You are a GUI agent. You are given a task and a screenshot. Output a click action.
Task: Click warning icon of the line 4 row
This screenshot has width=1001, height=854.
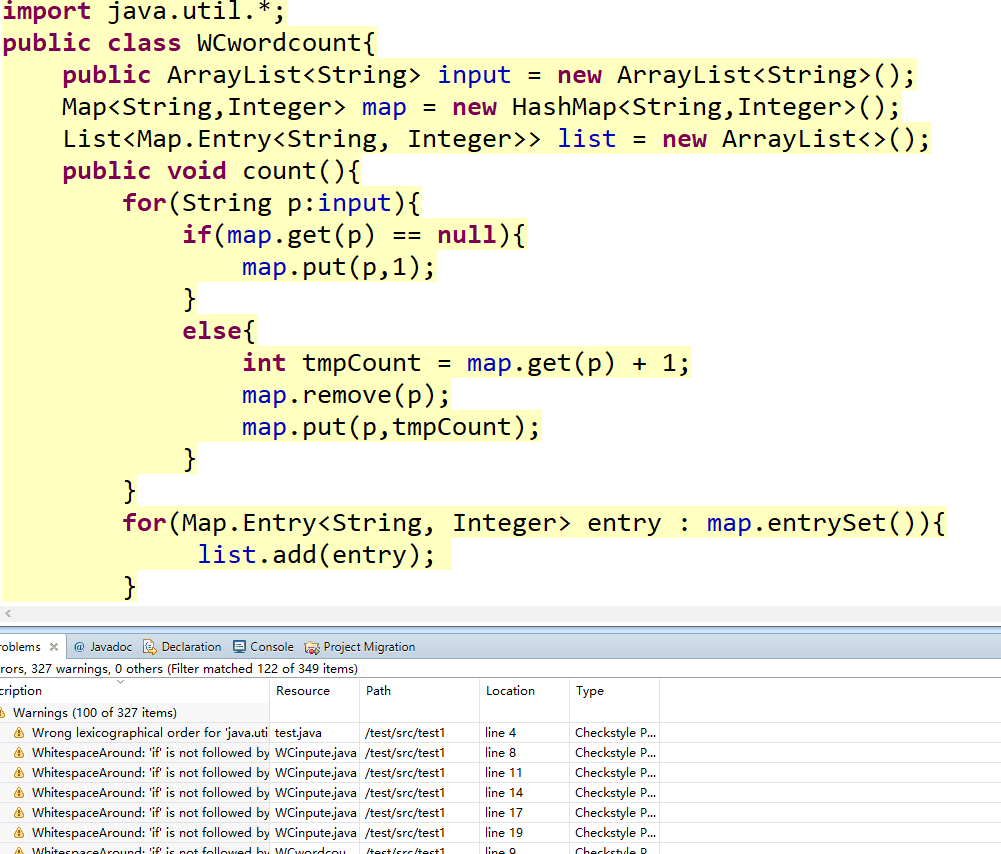[19, 733]
